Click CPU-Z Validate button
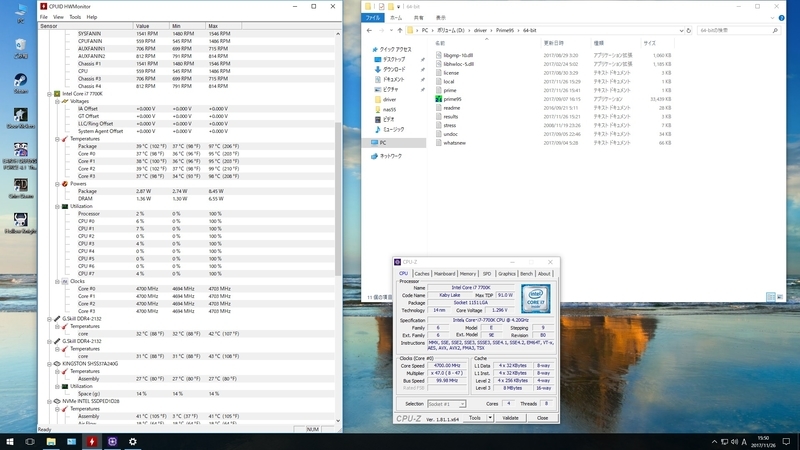This screenshot has width=800, height=450. 510,418
